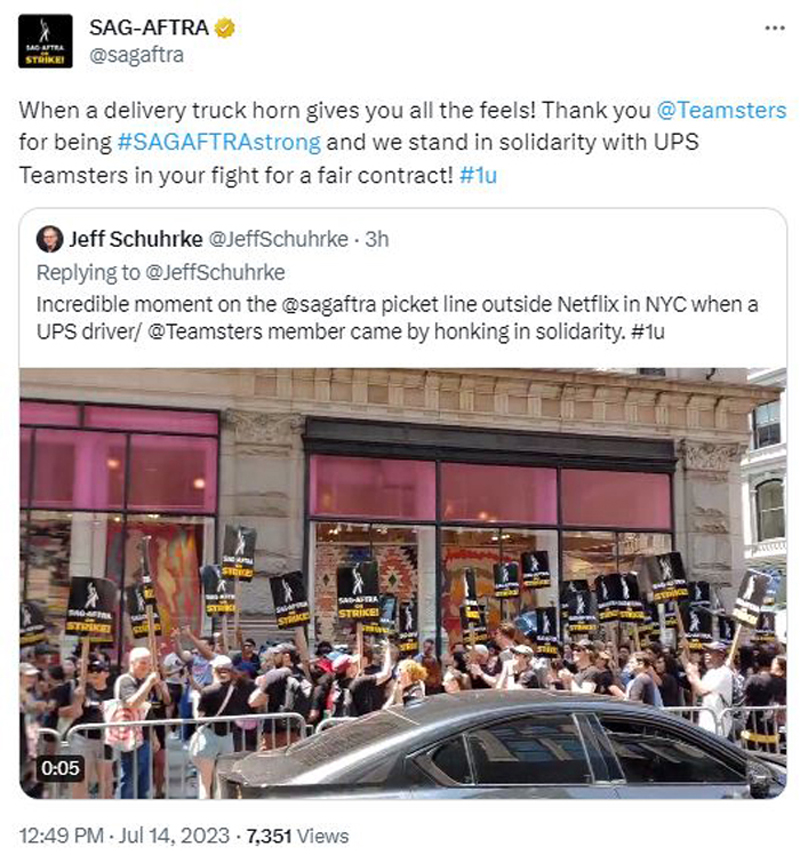This screenshot has width=800, height=855.
Task: Open the 12:49 PM tweet timestamp
Action: [61, 836]
